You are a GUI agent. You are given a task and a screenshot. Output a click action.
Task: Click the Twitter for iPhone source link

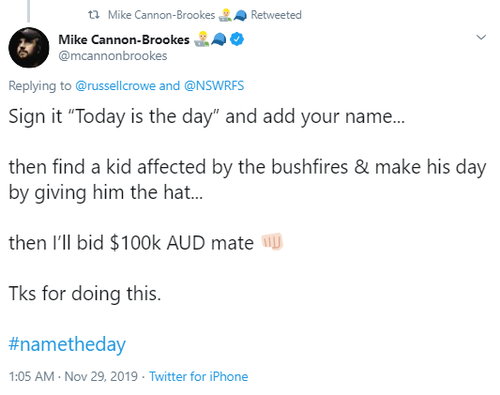pyautogui.click(x=199, y=377)
